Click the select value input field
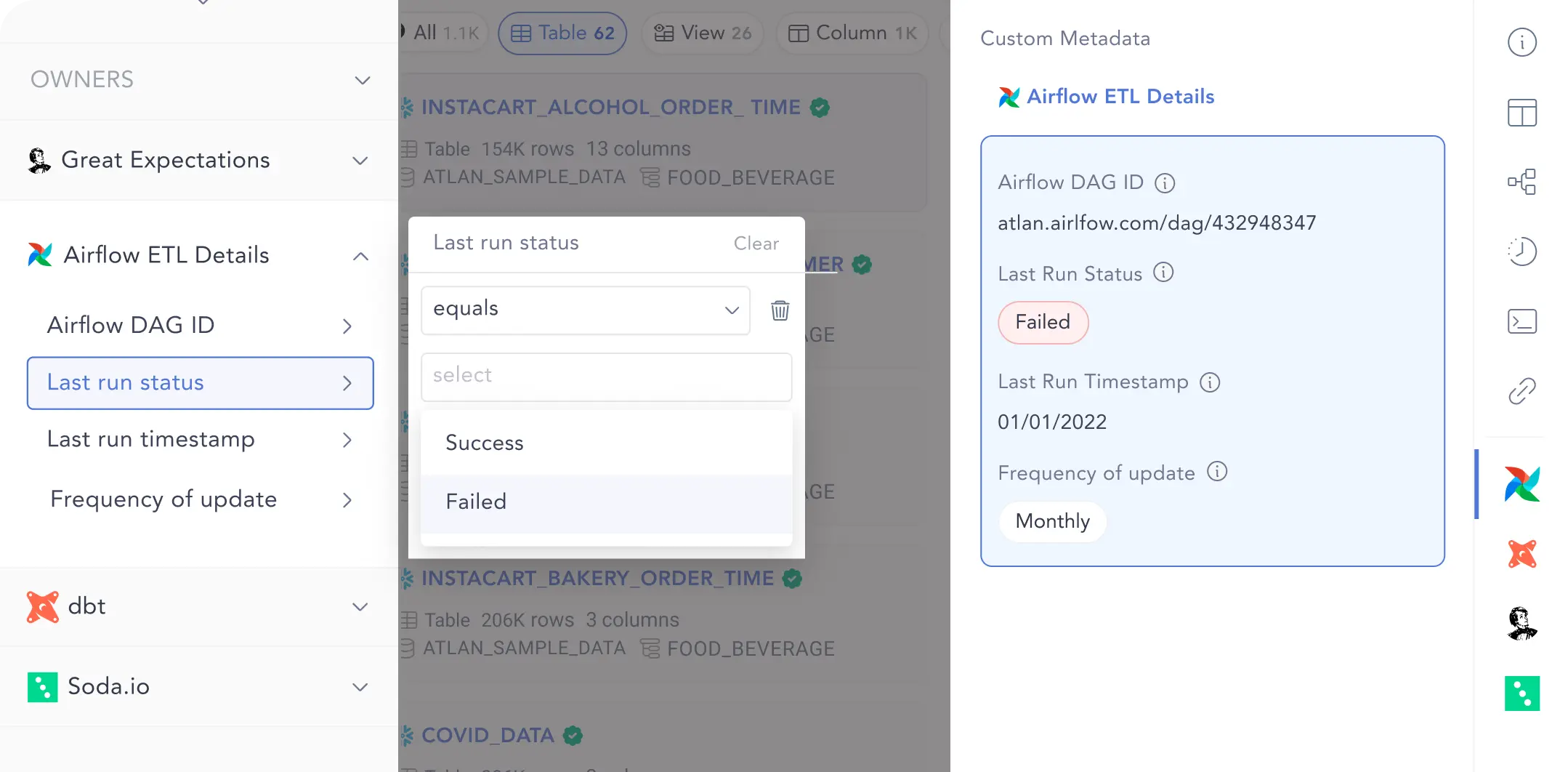This screenshot has height=772, width=1568. pyautogui.click(x=606, y=377)
